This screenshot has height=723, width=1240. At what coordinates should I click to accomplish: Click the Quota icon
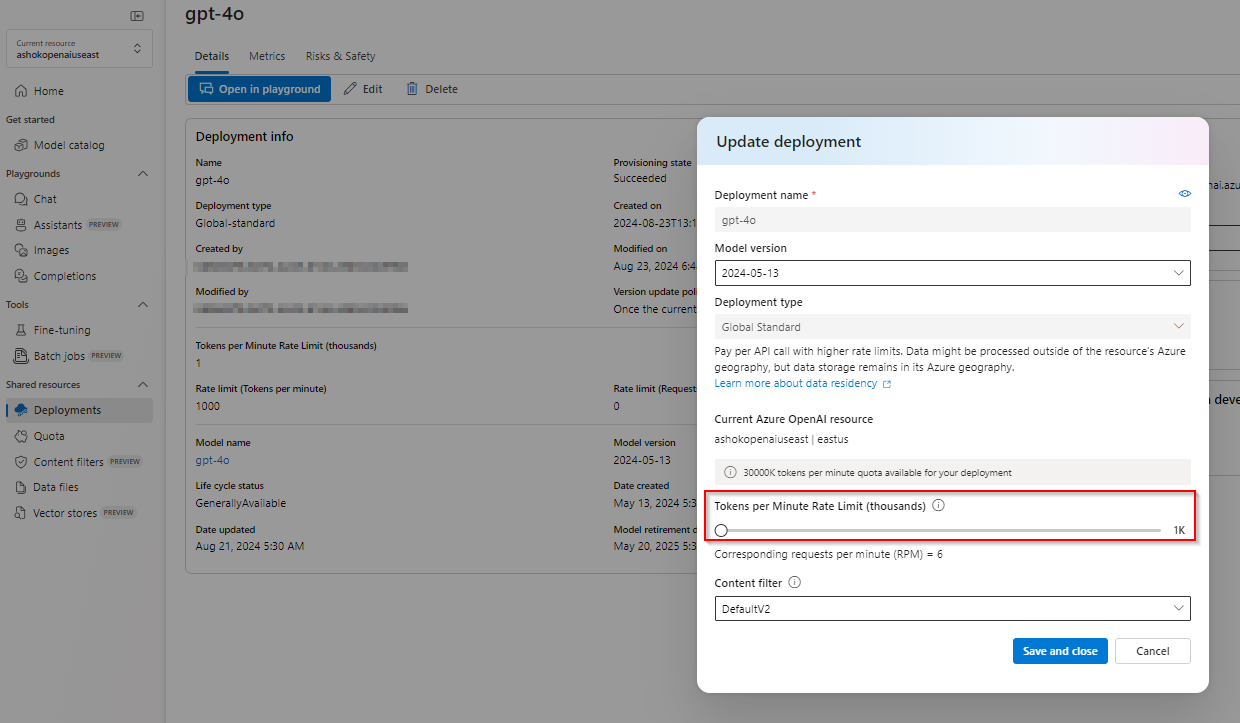[21, 436]
